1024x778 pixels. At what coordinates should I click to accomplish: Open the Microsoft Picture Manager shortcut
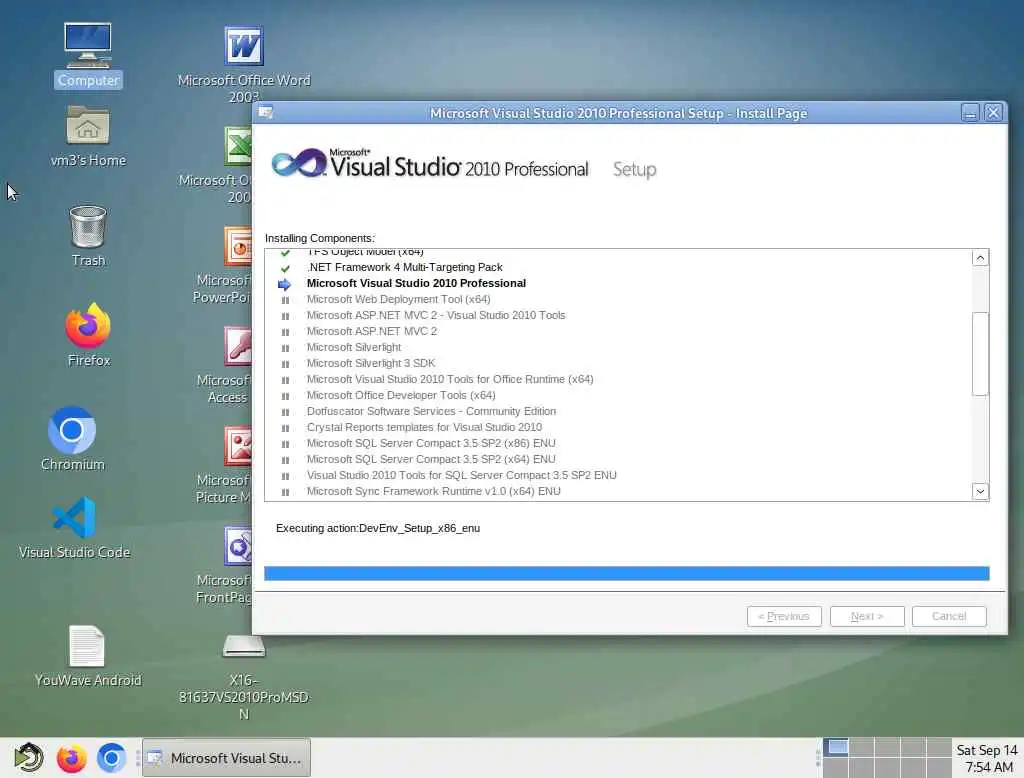238,446
